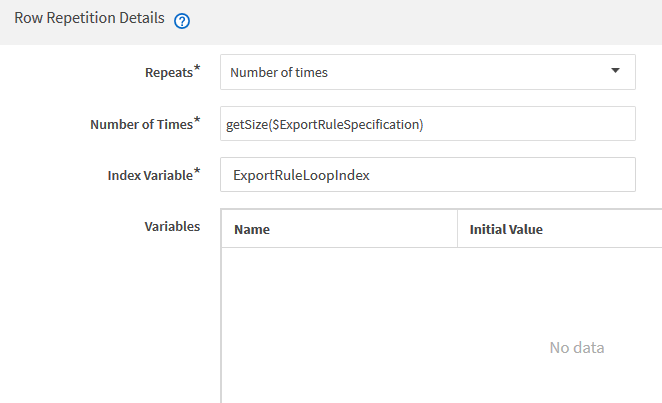
Task: Click the getSize expression input field
Action: pyautogui.click(x=428, y=124)
